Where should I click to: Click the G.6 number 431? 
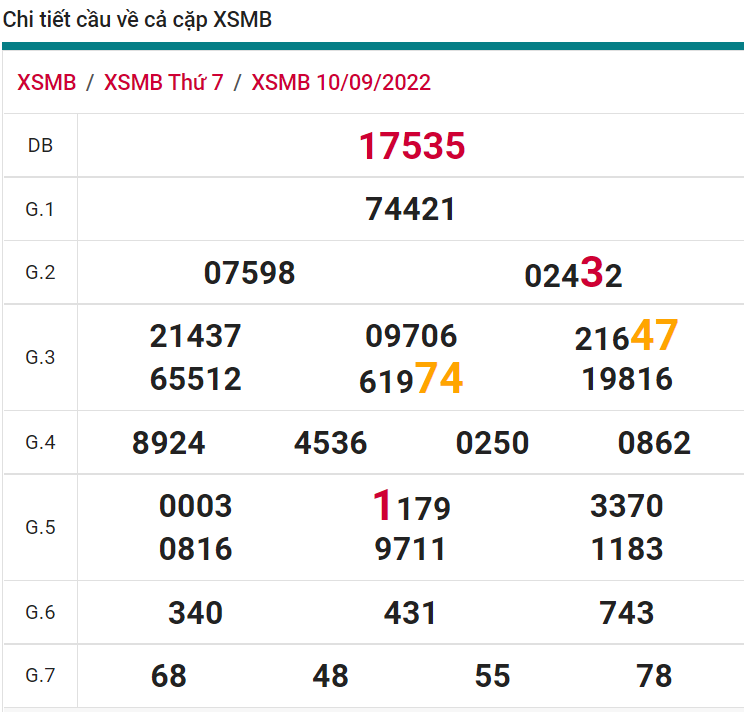click(411, 613)
